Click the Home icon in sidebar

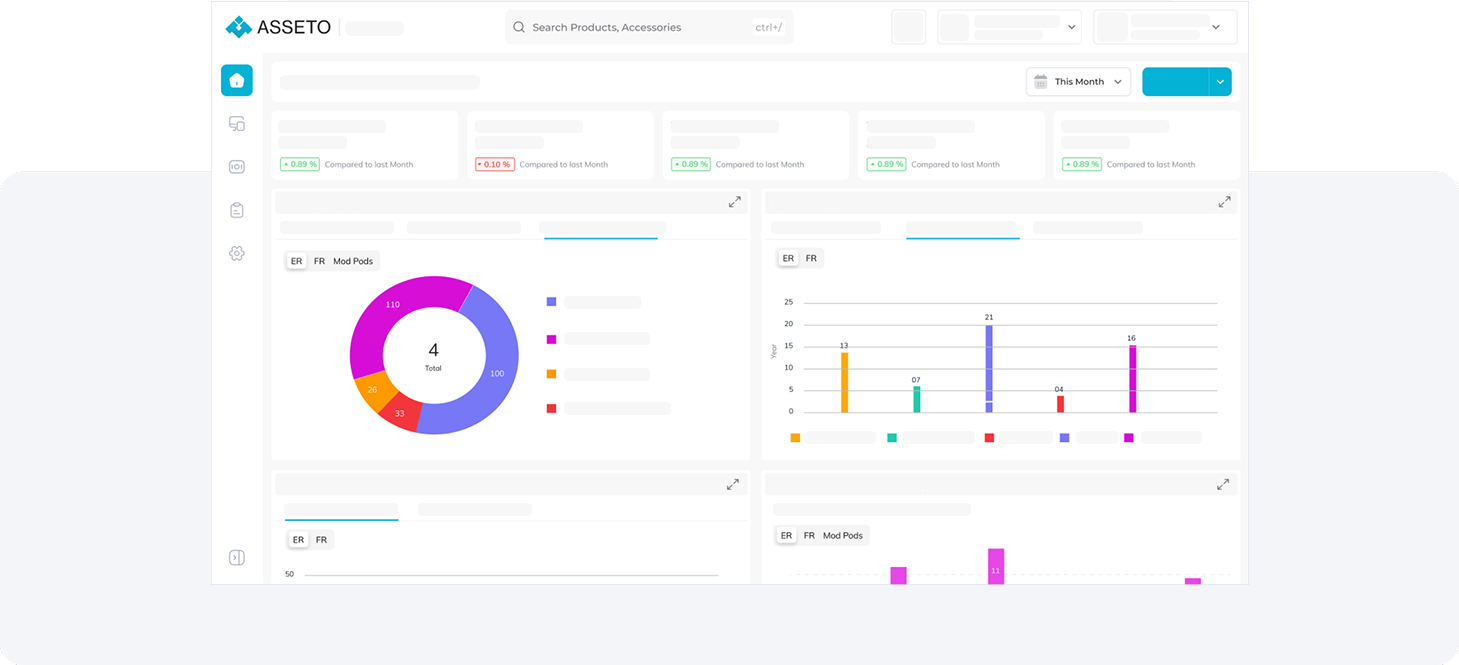237,81
